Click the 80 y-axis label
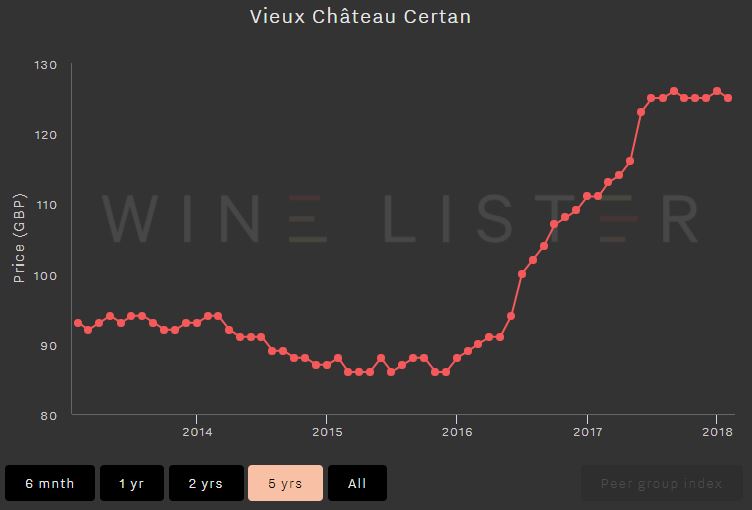Screen dimensions: 752x510 48,415
